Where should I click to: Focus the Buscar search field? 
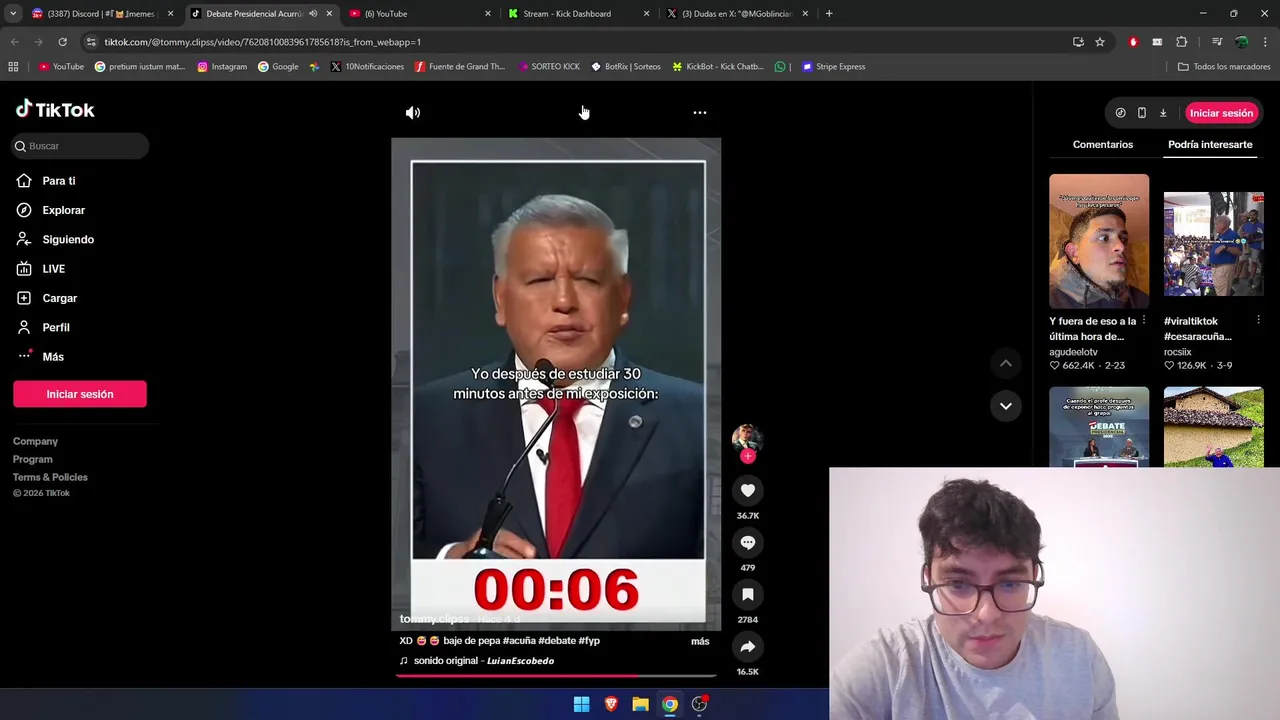80,146
